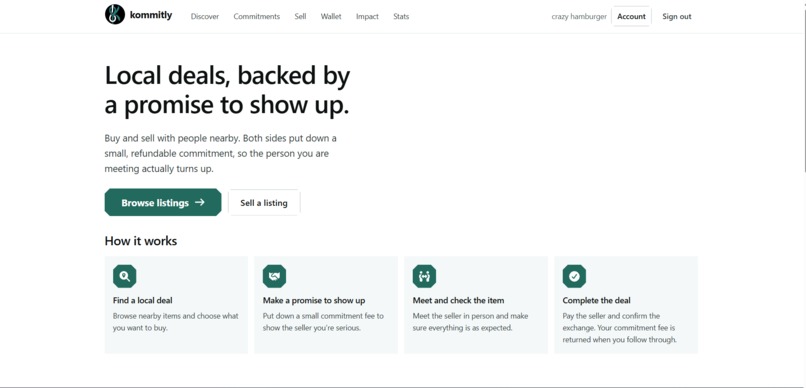Click the magnifier icon in Find a local deal
Viewport: 806px width, 388px height.
(x=124, y=276)
